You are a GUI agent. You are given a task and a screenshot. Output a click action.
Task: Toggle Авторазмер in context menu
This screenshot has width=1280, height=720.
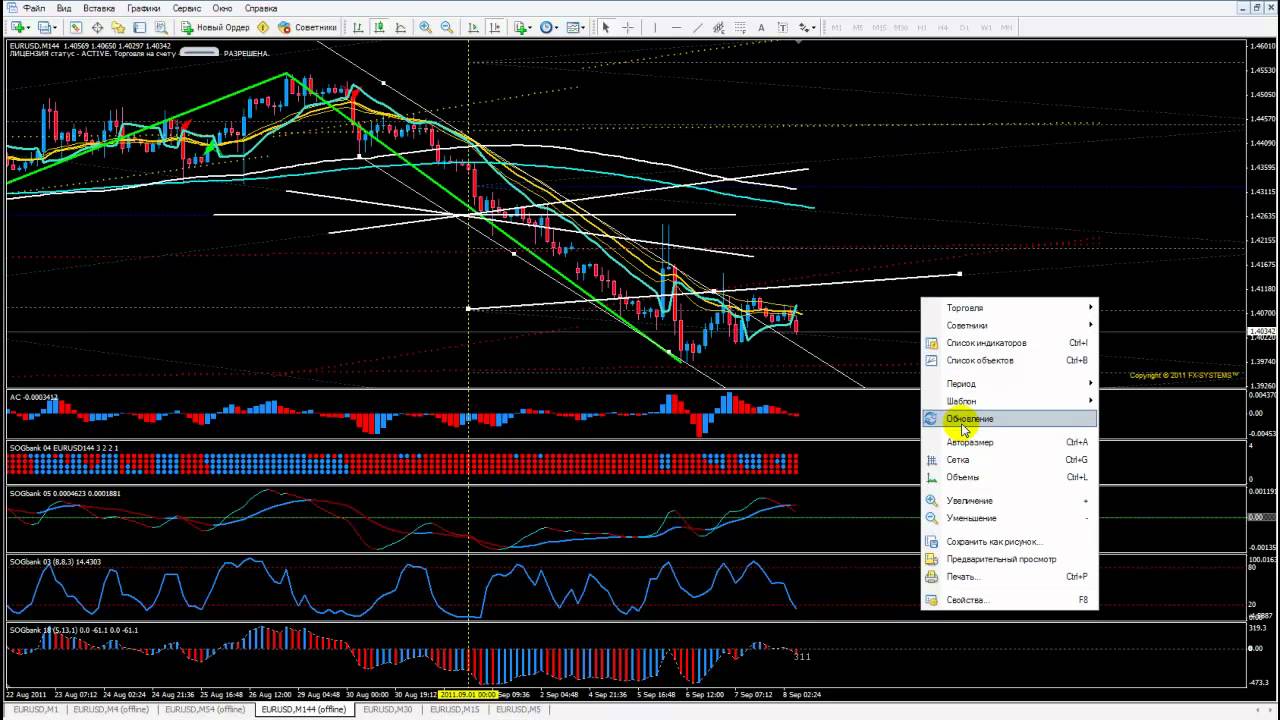tap(1009, 442)
